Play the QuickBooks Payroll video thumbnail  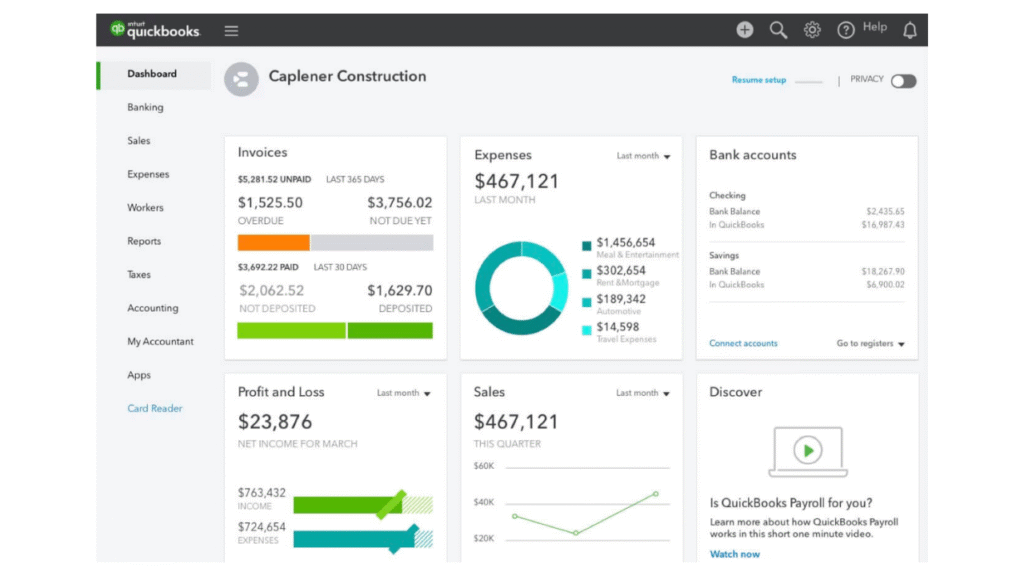click(807, 450)
